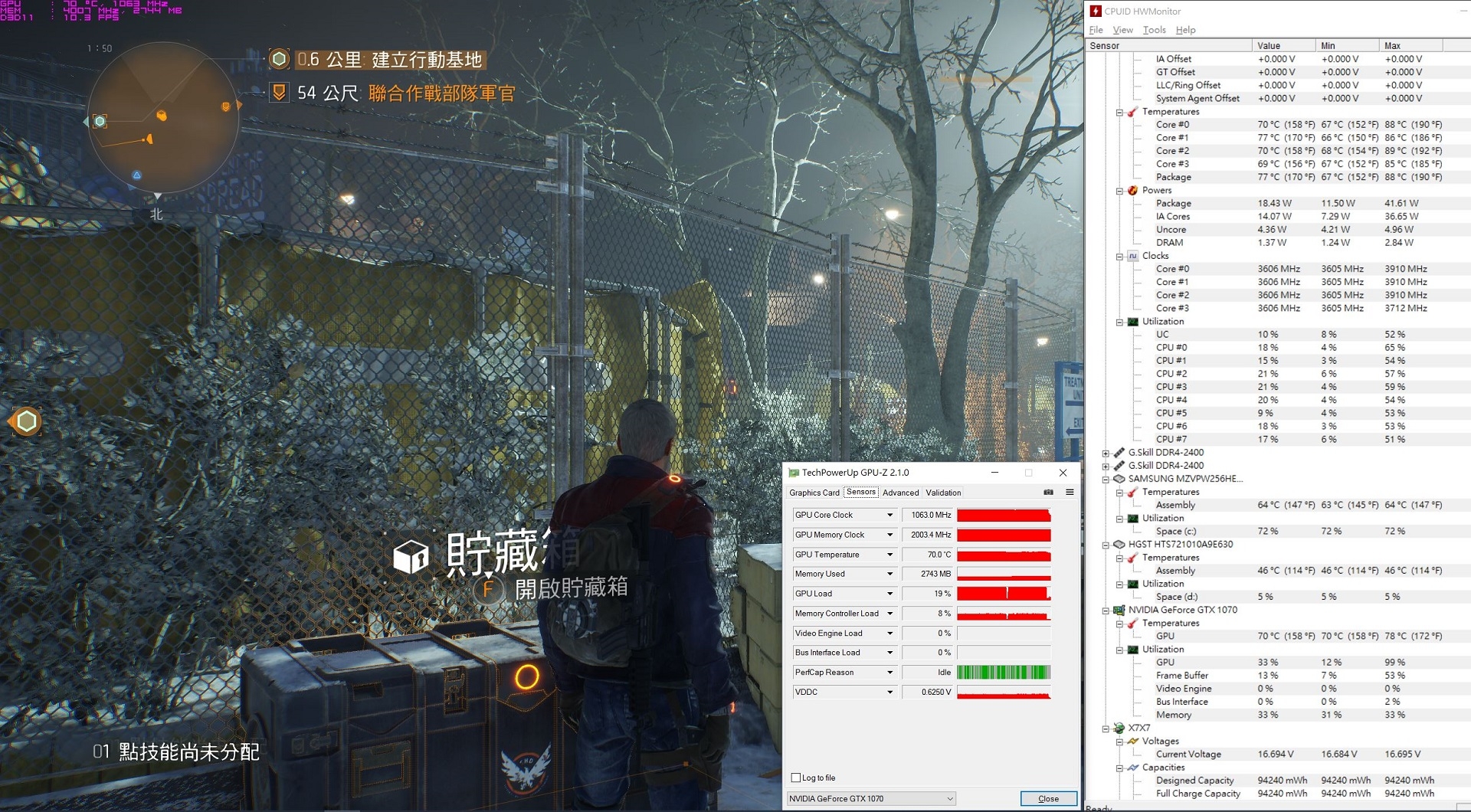Select the Sensors tab in GPU-Z
1471x812 pixels.
pos(861,492)
